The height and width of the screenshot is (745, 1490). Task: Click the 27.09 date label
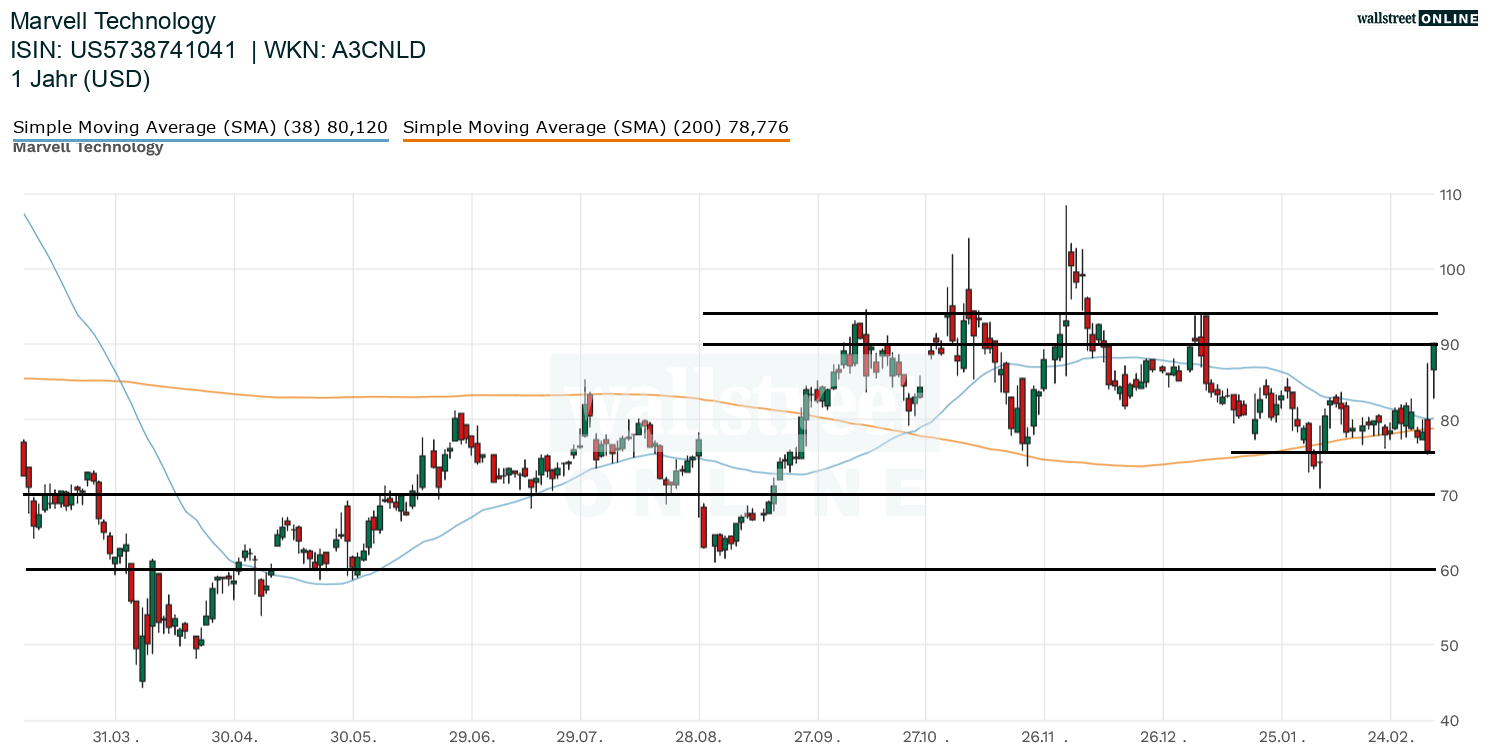point(817,737)
